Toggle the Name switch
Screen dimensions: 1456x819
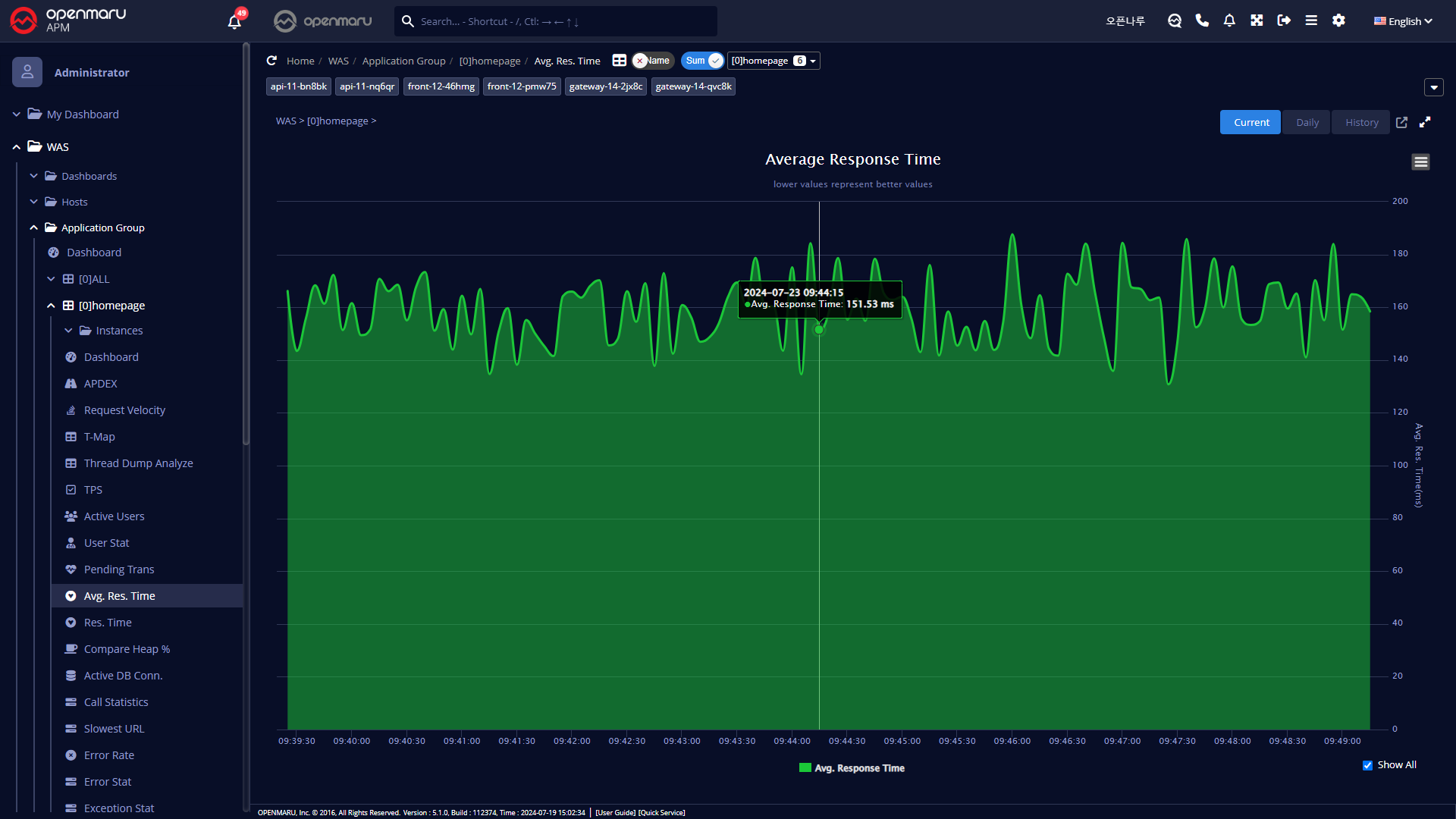click(x=652, y=61)
